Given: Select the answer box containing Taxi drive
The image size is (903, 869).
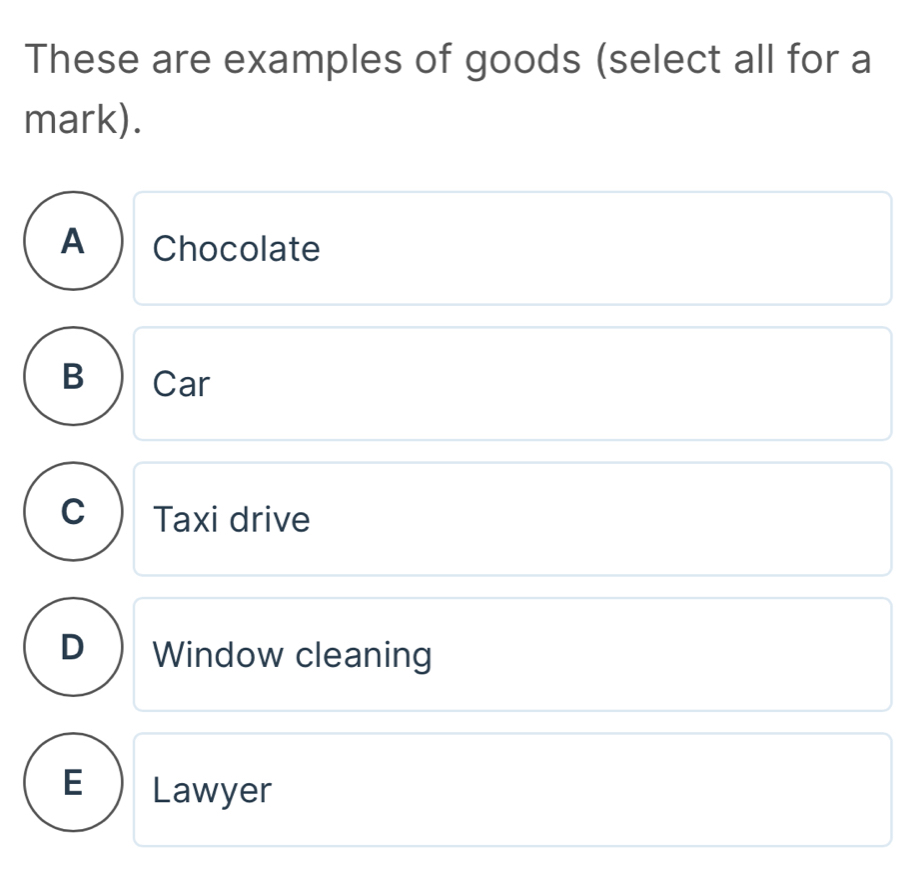Looking at the screenshot, I should tap(512, 518).
